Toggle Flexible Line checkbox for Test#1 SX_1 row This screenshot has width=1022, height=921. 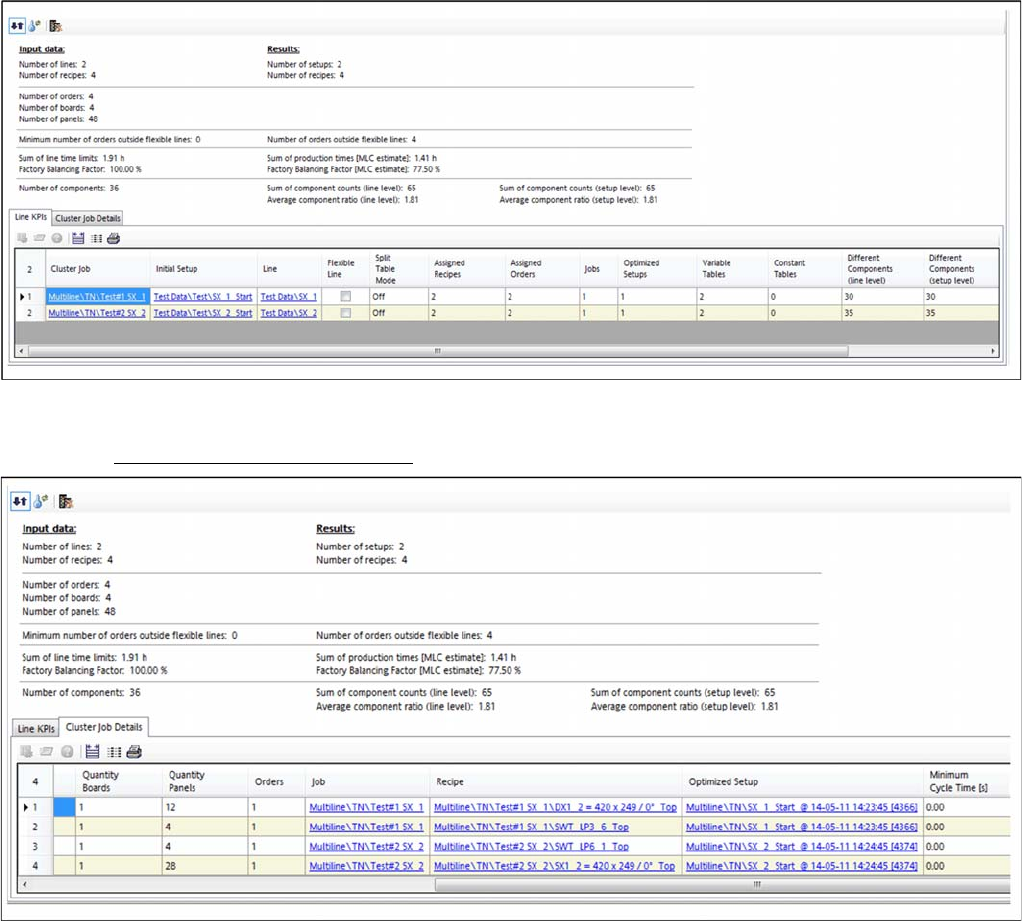pos(345,297)
